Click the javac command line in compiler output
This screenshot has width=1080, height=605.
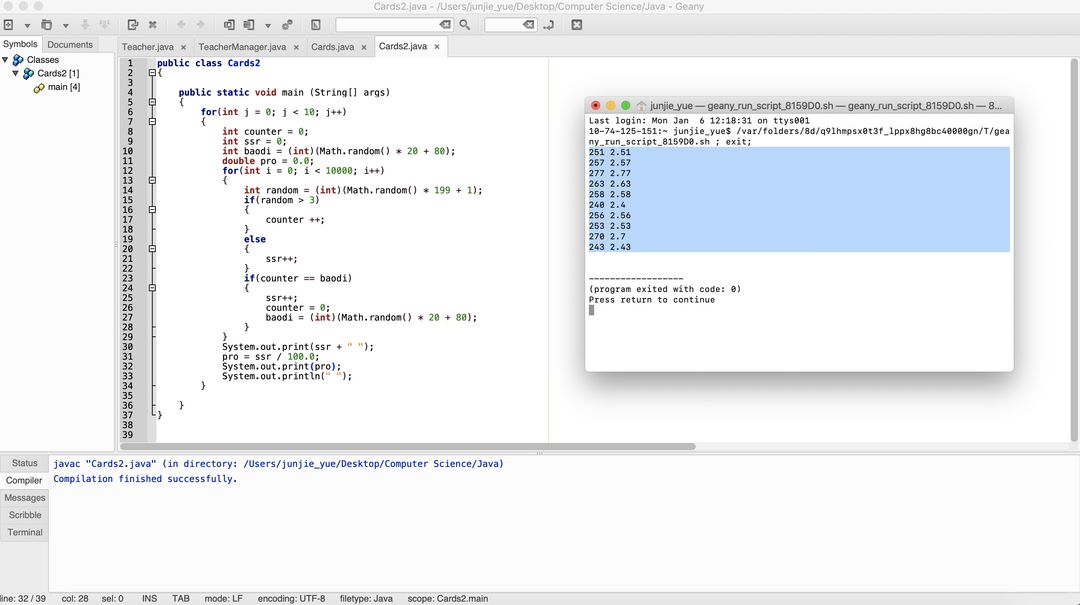(x=278, y=464)
